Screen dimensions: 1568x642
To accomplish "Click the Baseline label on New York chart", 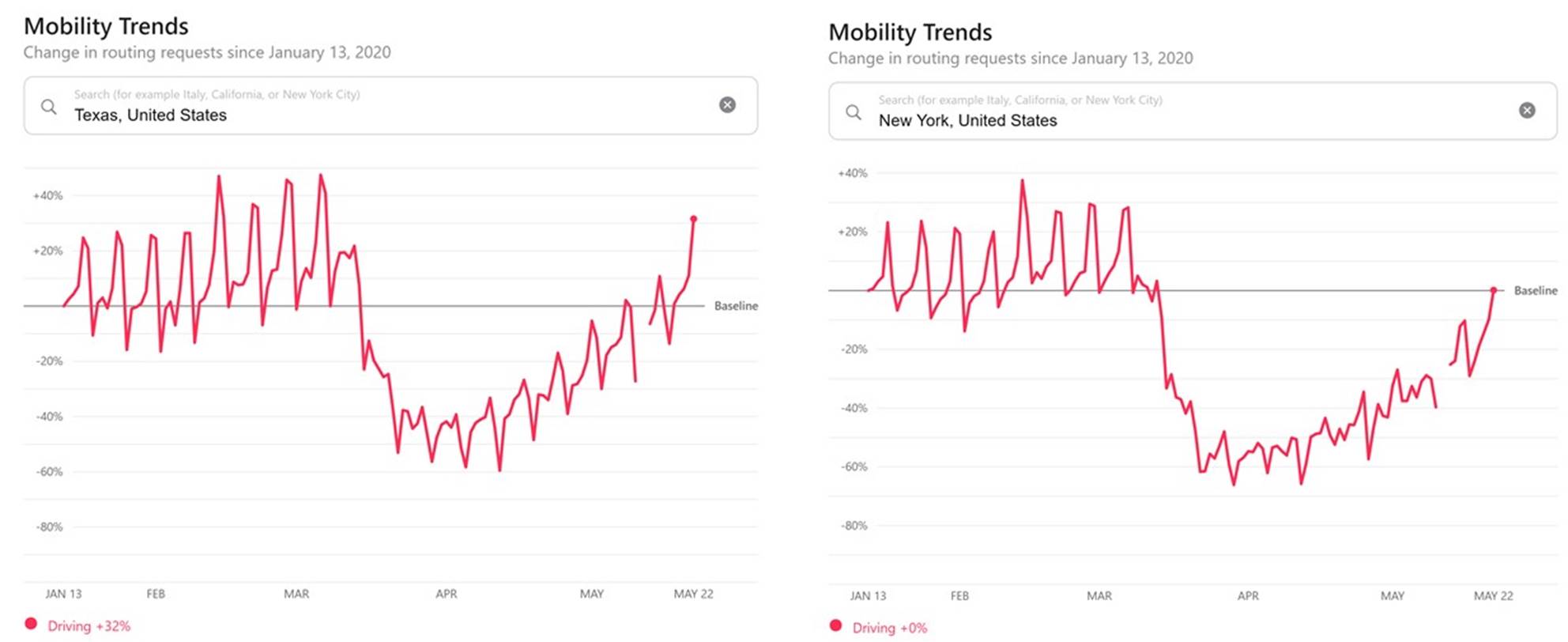I will [x=1536, y=290].
